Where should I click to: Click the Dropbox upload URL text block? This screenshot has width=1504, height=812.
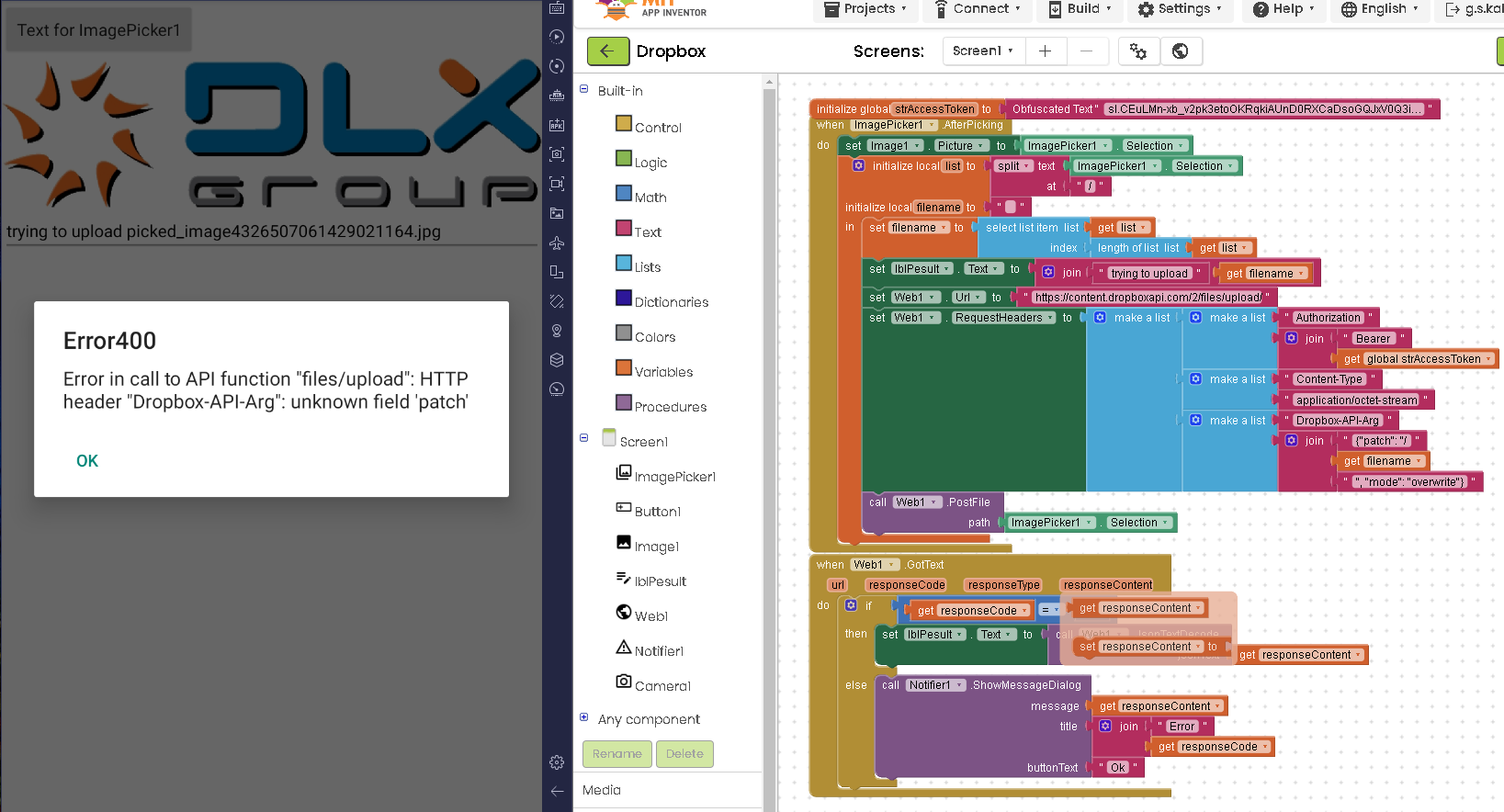[x=1148, y=298]
